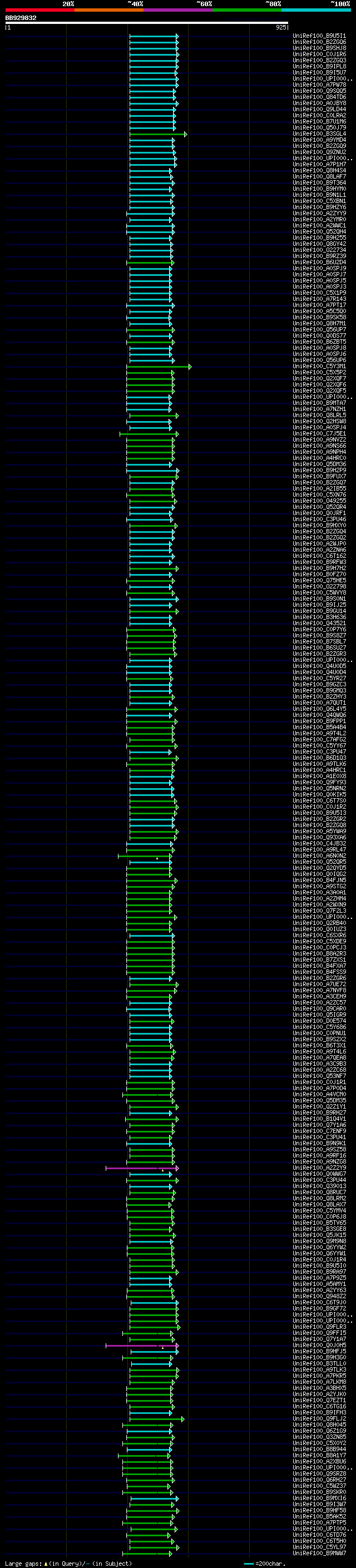The width and height of the screenshot is (356, 1568).
Task: Click the cyan ~100% identity legend segment
Action: 316,11
